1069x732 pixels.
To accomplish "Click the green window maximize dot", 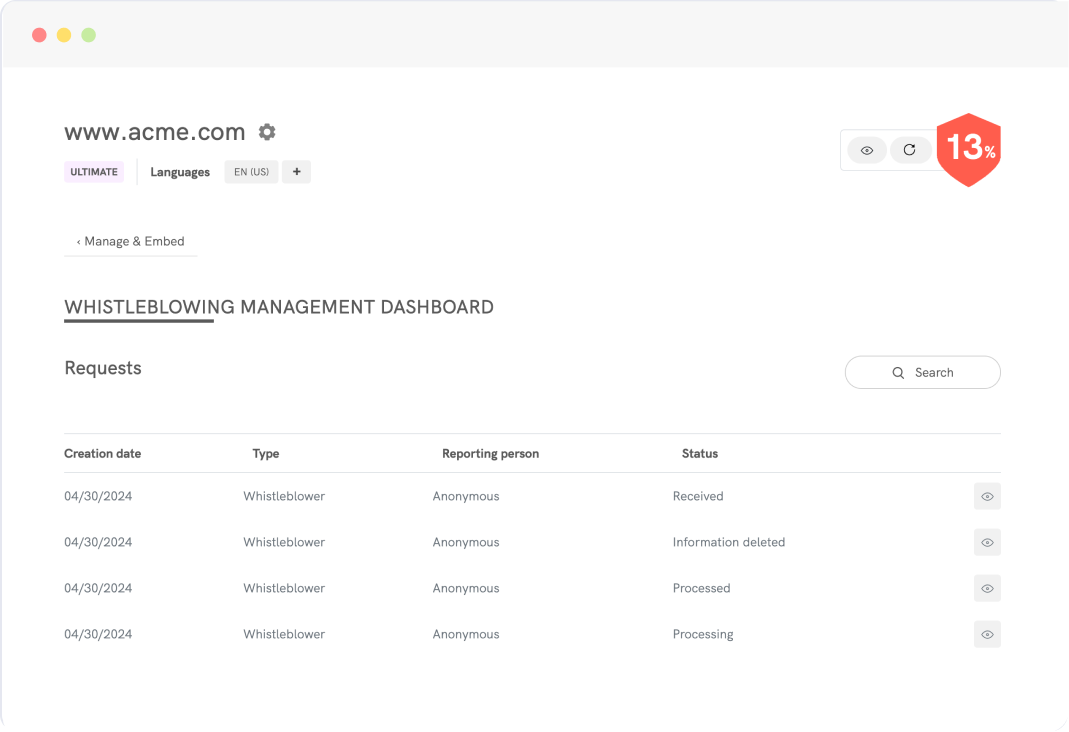I will pyautogui.click(x=89, y=35).
